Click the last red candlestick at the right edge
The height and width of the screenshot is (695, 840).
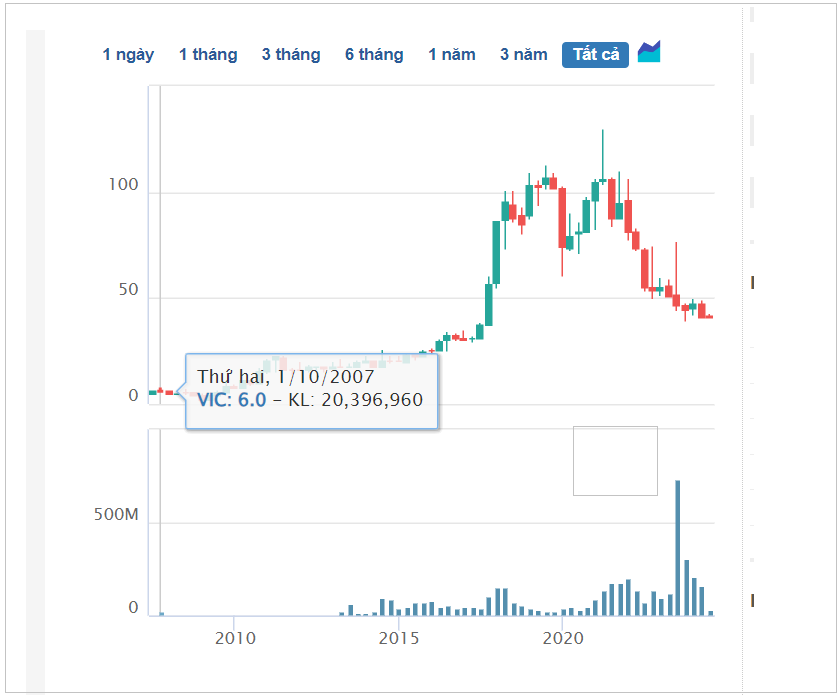coord(709,317)
